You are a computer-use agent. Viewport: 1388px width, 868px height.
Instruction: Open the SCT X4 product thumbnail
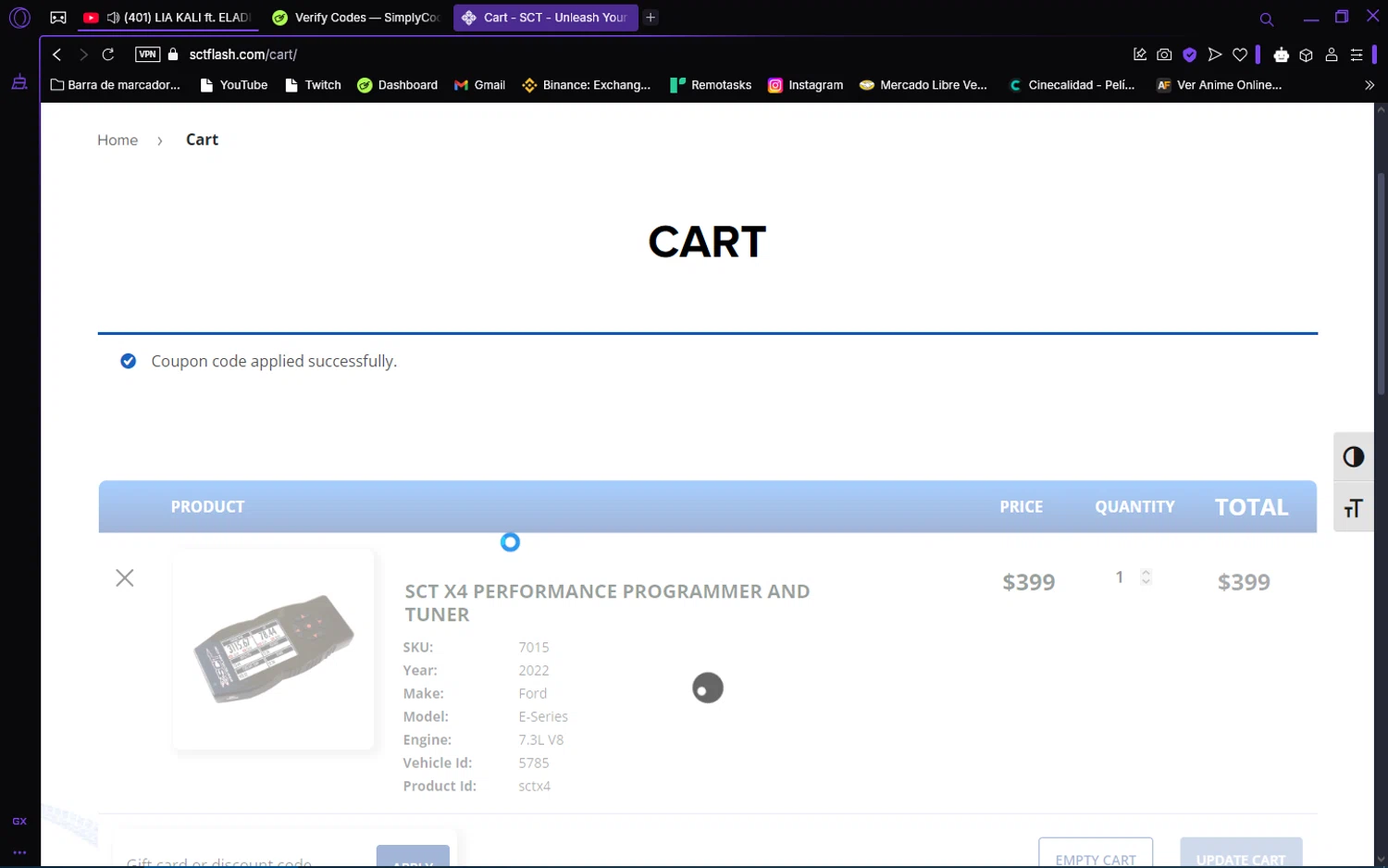pos(274,650)
